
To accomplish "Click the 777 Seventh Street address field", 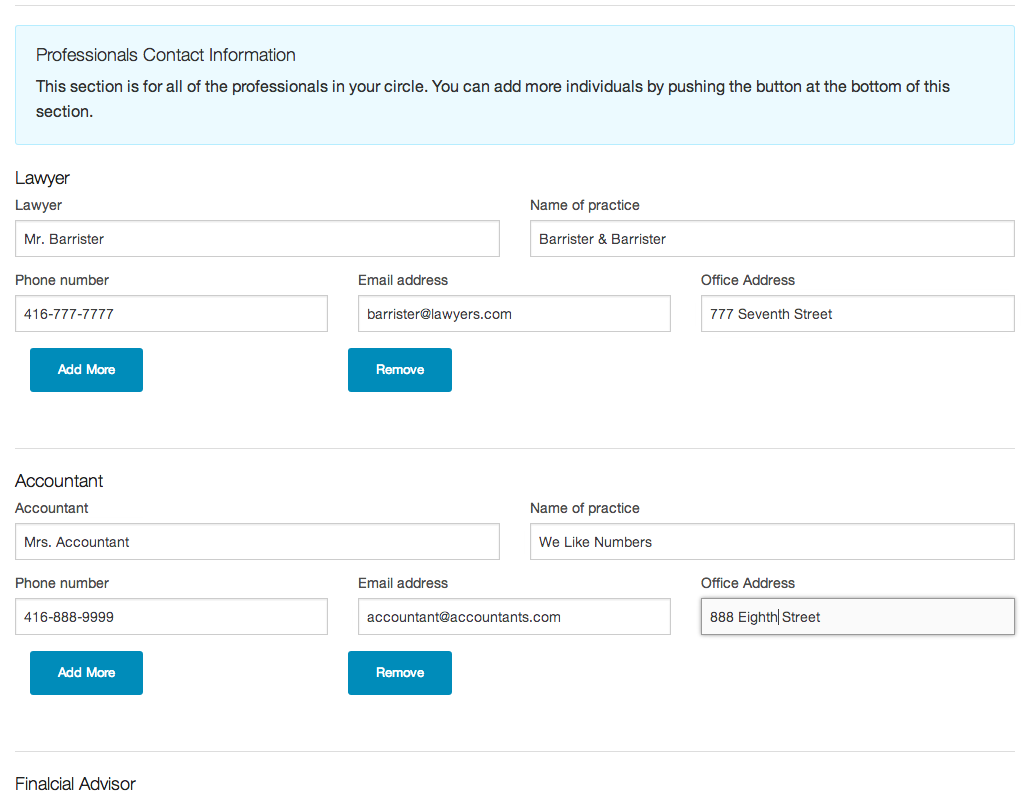I will tap(856, 313).
